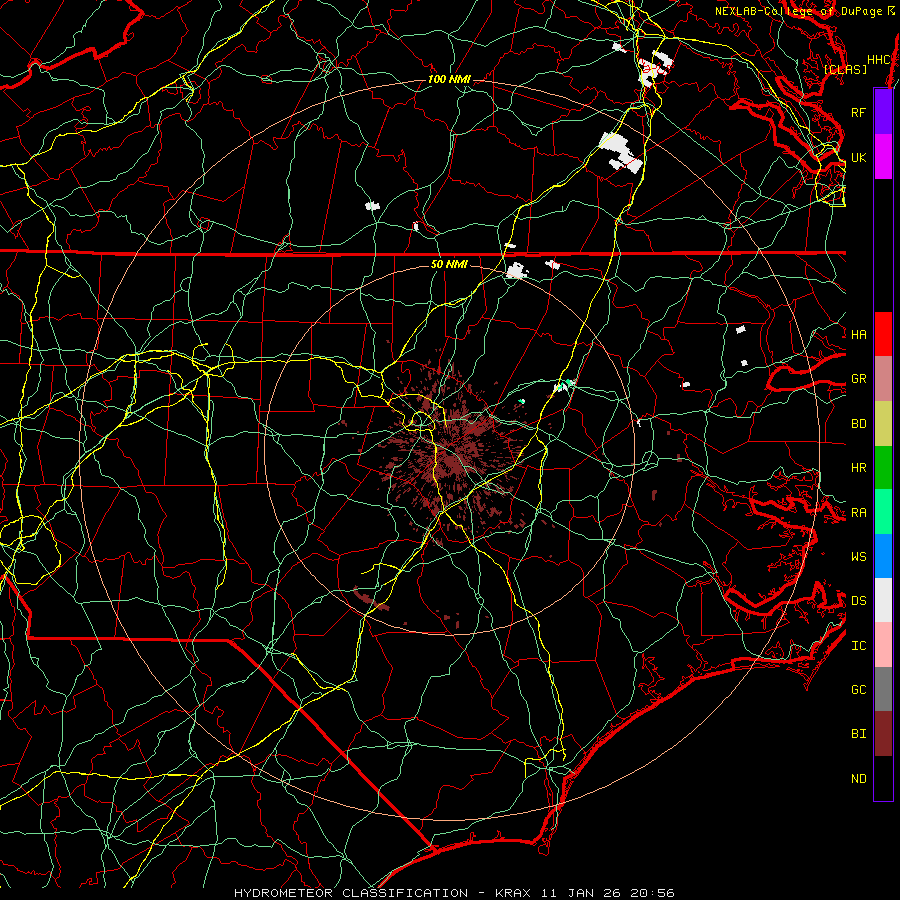Click the 50 NMI range ring label
Screen dimensions: 900x900
click(449, 264)
